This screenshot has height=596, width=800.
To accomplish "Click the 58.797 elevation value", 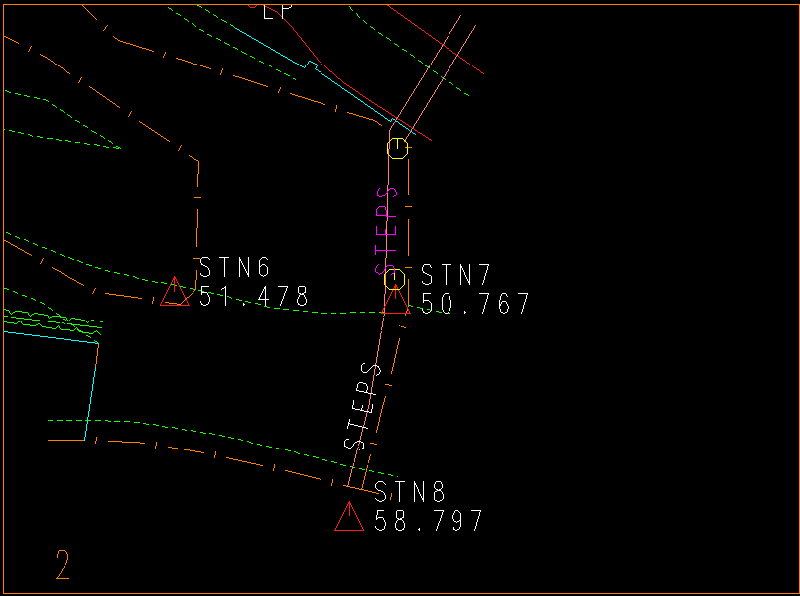I will [x=428, y=521].
